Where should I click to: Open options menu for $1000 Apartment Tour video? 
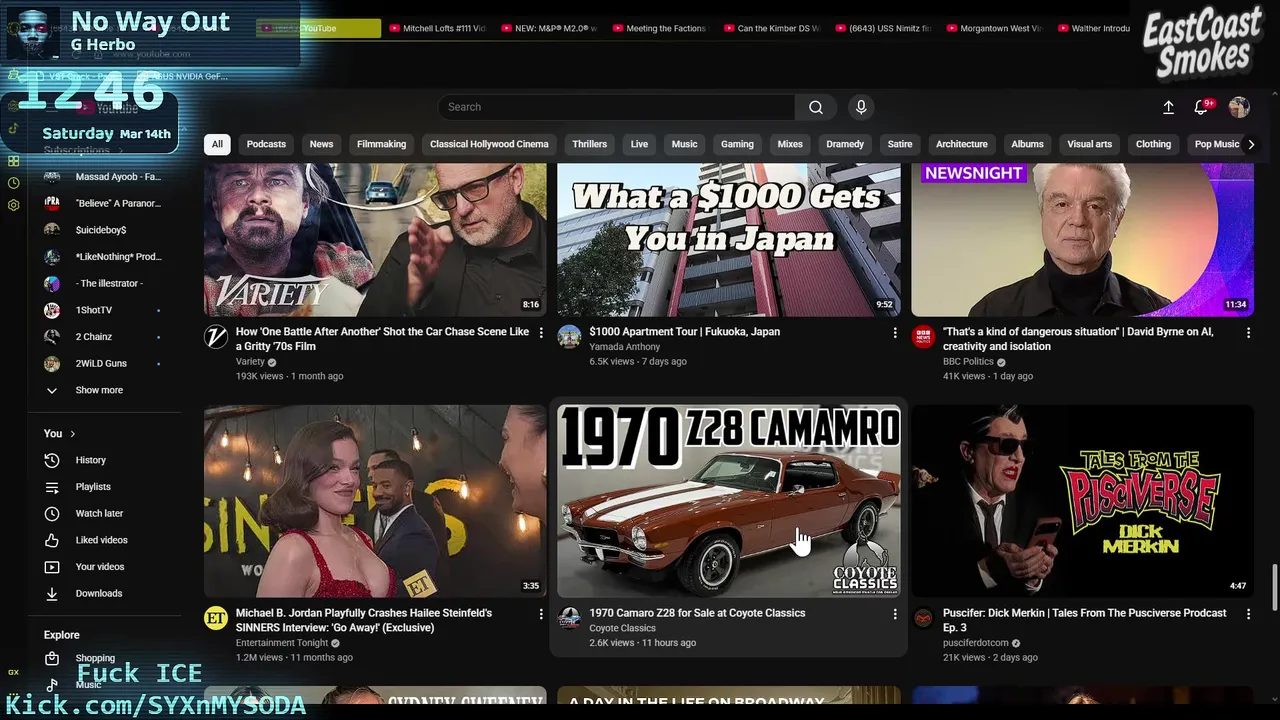point(895,332)
